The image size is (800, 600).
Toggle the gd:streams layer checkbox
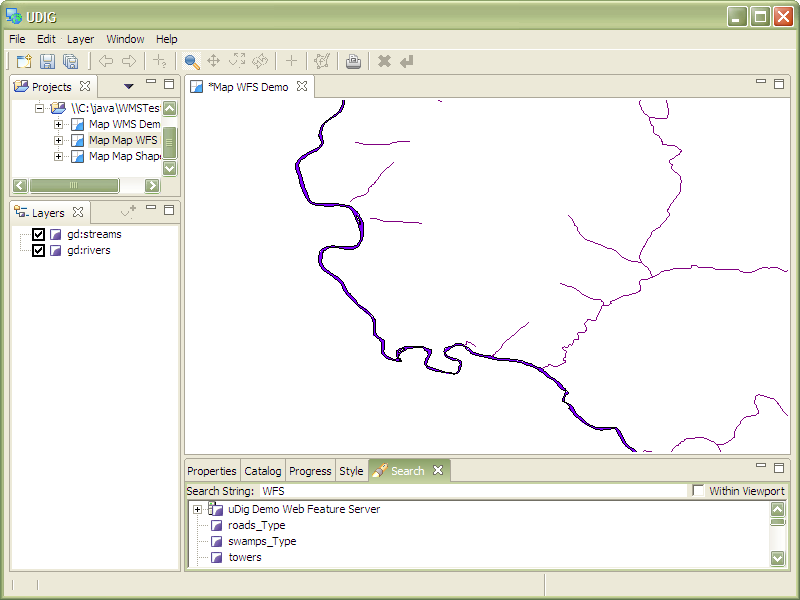click(39, 234)
